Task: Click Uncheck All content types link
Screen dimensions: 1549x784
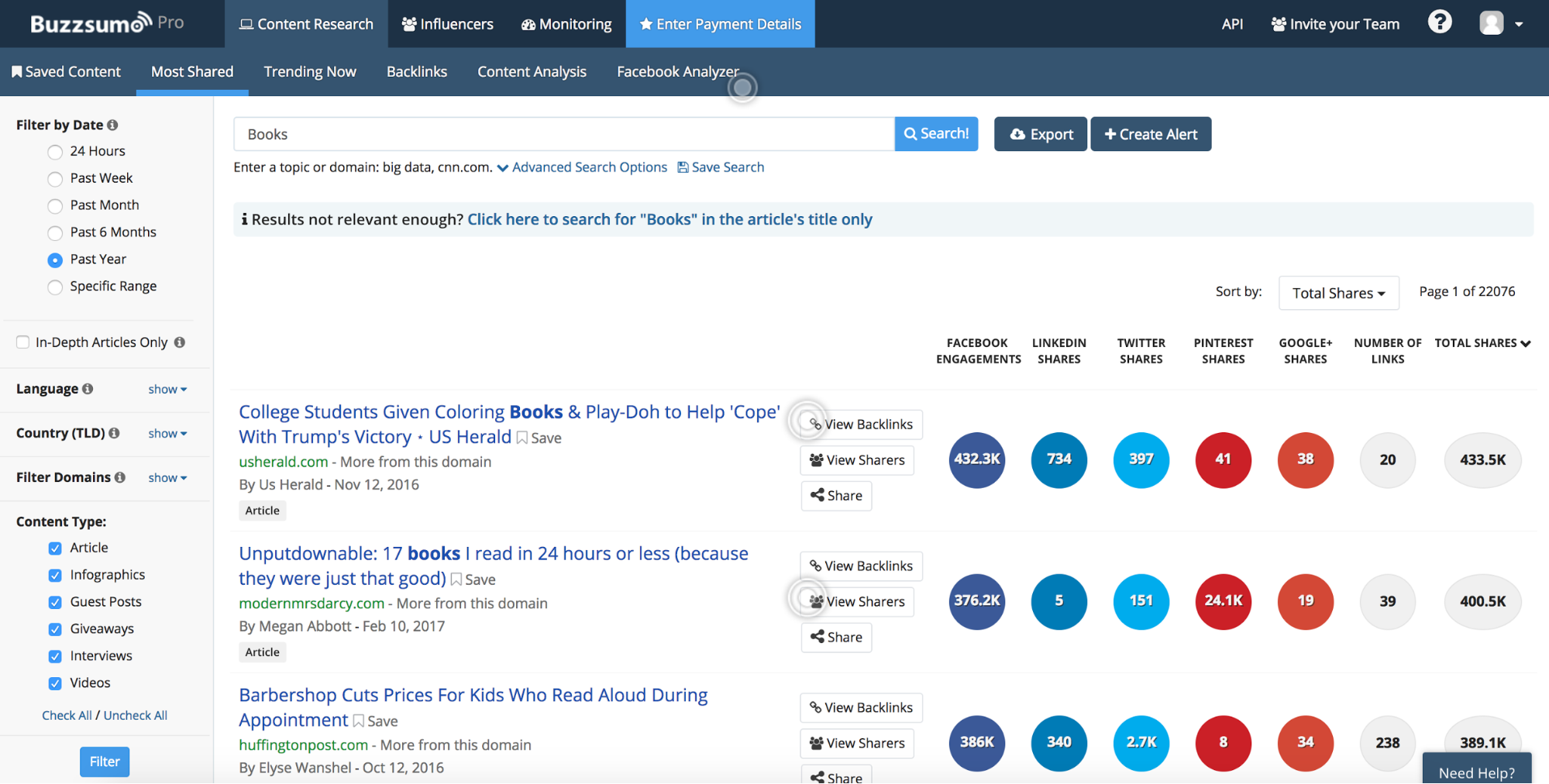Action: click(136, 716)
